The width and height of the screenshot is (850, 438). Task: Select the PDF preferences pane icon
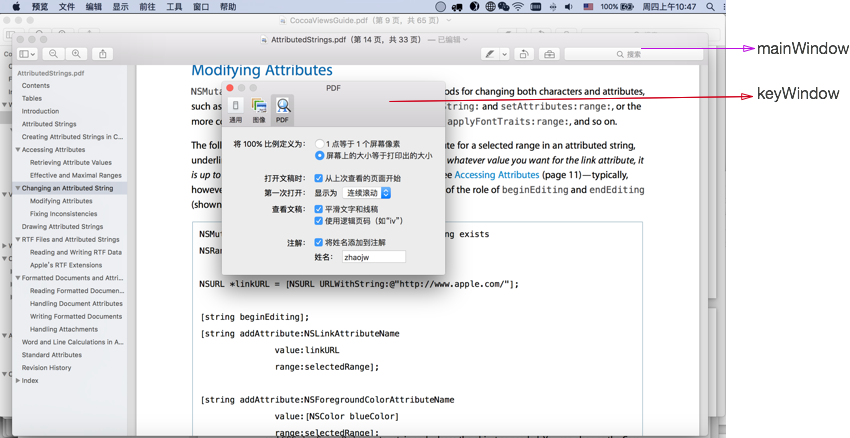282,110
